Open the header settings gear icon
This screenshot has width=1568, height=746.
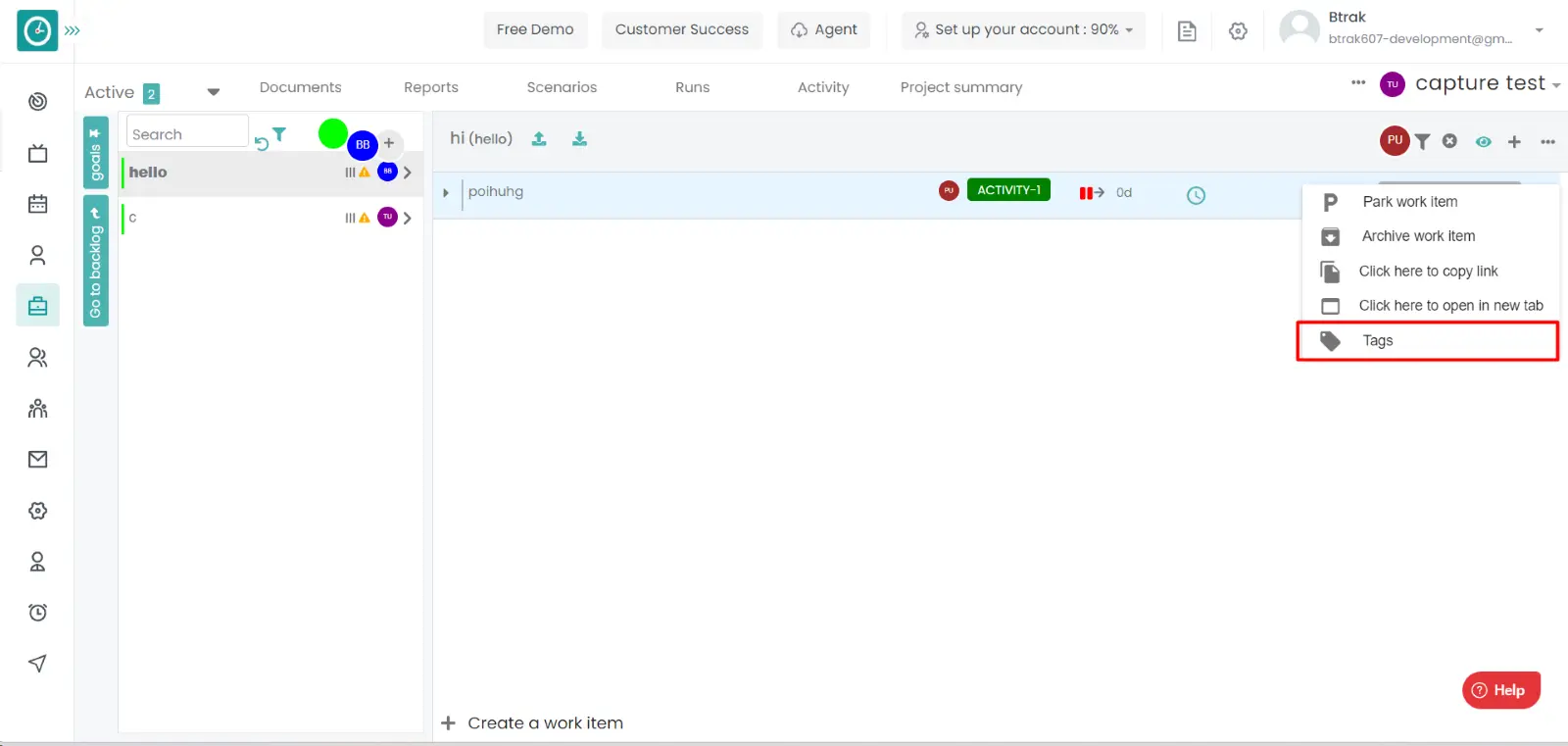[x=1238, y=31]
